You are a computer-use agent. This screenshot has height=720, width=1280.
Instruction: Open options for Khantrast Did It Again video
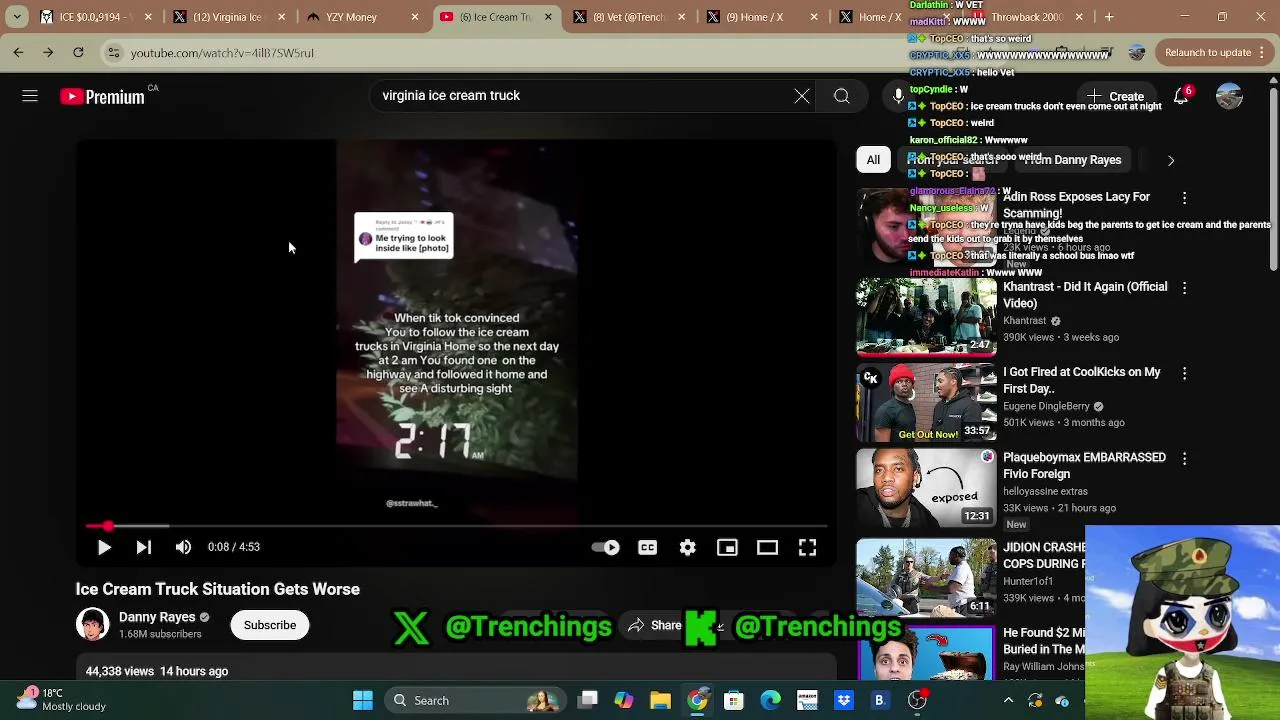click(x=1185, y=288)
